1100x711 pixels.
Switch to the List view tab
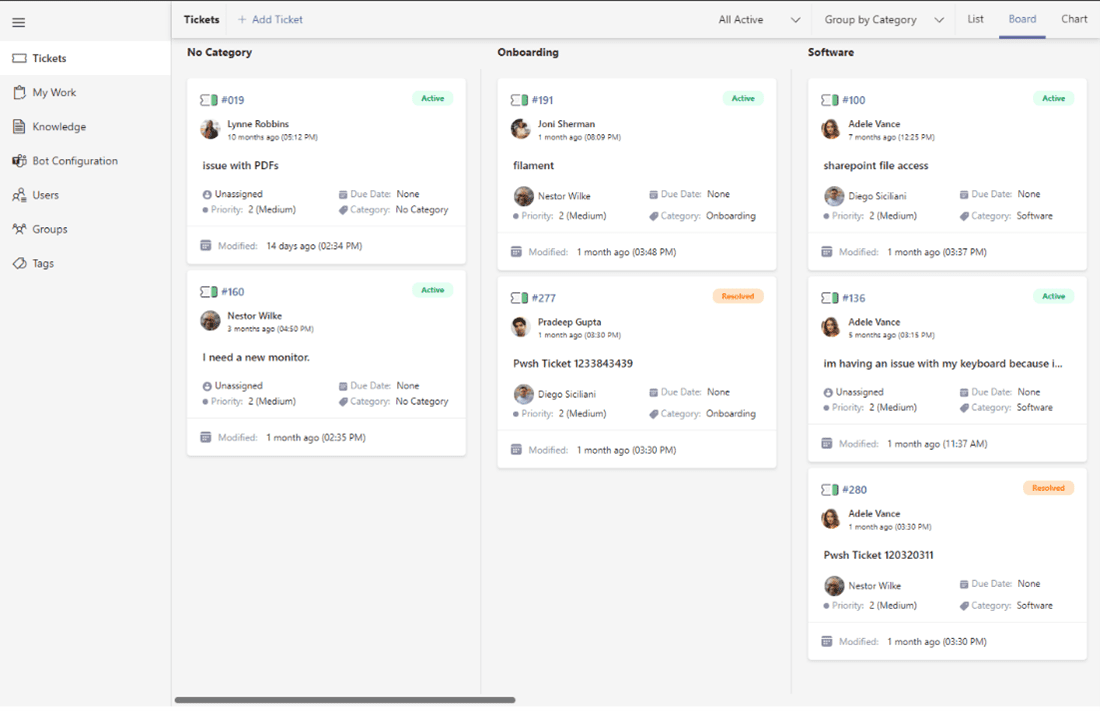tap(975, 19)
